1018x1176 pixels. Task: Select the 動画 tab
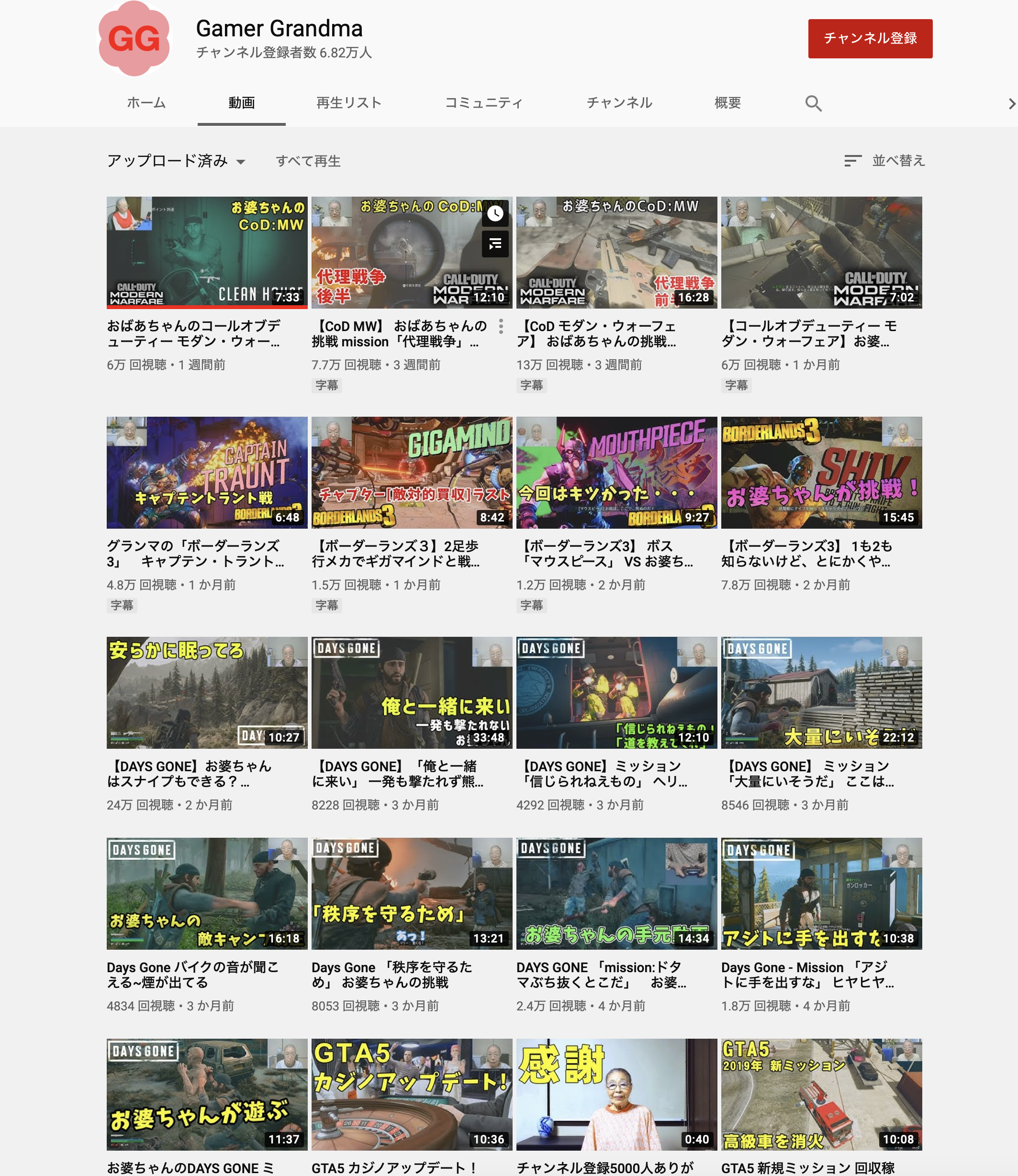[x=241, y=103]
